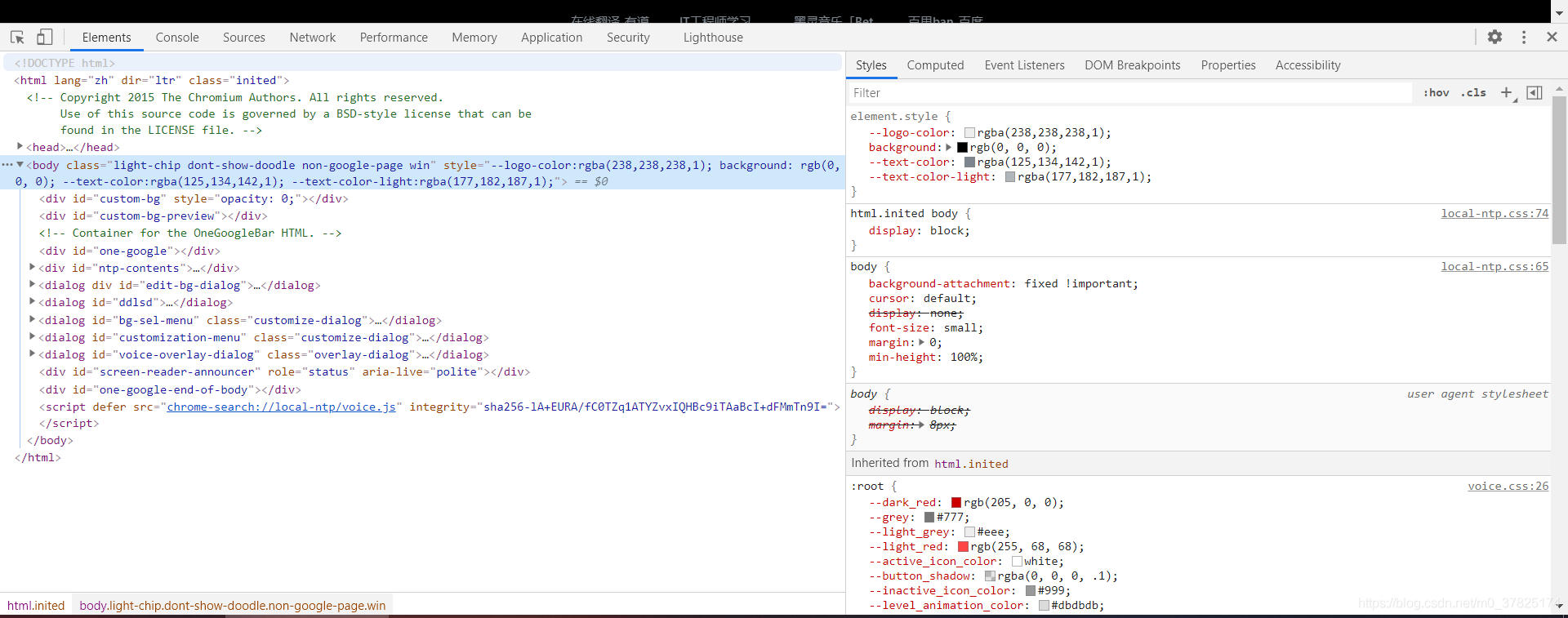Collapse the body element node
This screenshot has height=618, width=1568.
tap(20, 165)
